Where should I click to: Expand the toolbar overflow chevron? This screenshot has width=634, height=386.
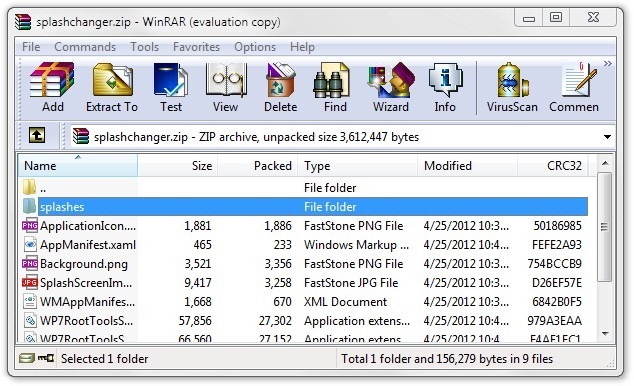pyautogui.click(x=607, y=63)
